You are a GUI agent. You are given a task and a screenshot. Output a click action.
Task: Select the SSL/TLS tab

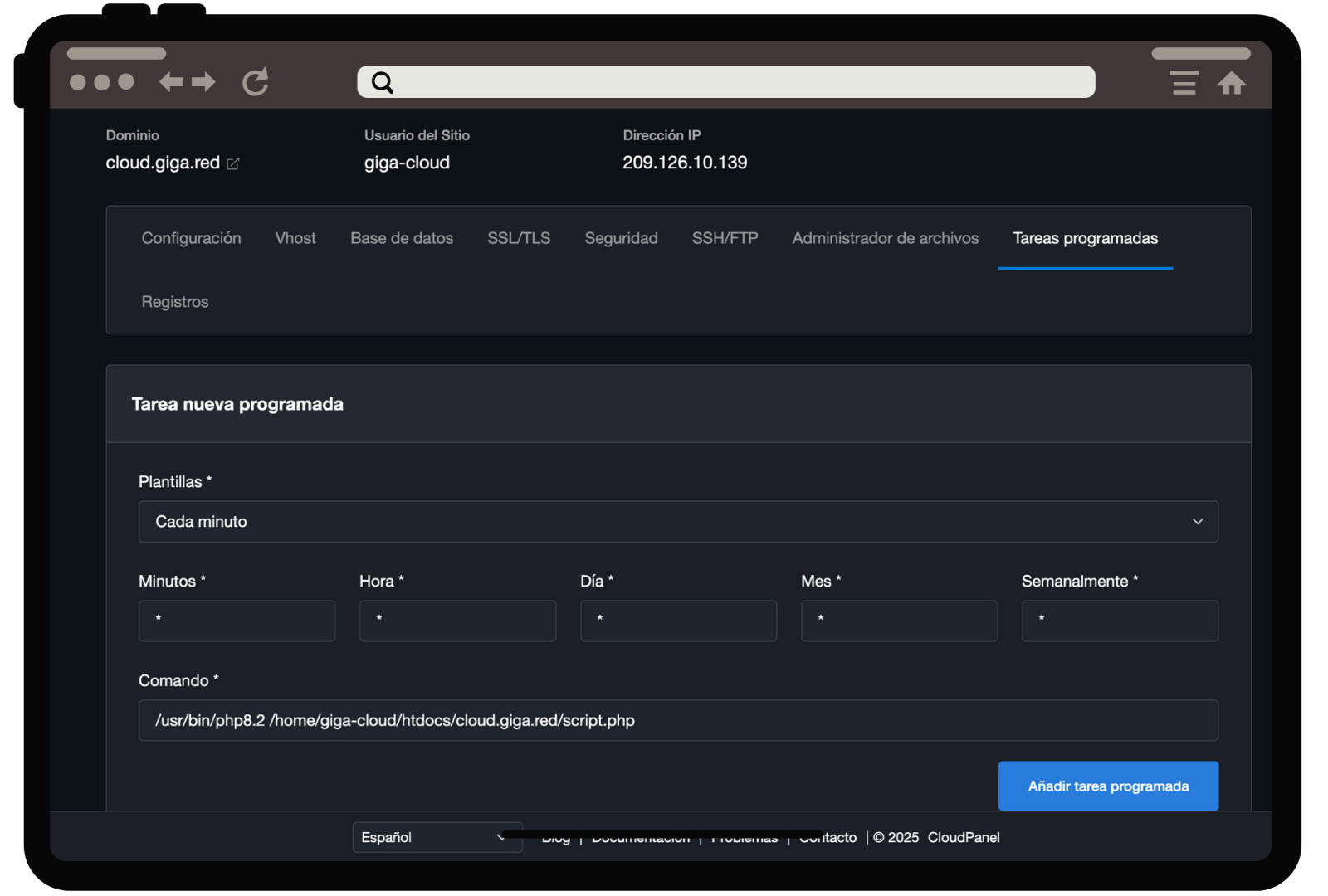519,238
